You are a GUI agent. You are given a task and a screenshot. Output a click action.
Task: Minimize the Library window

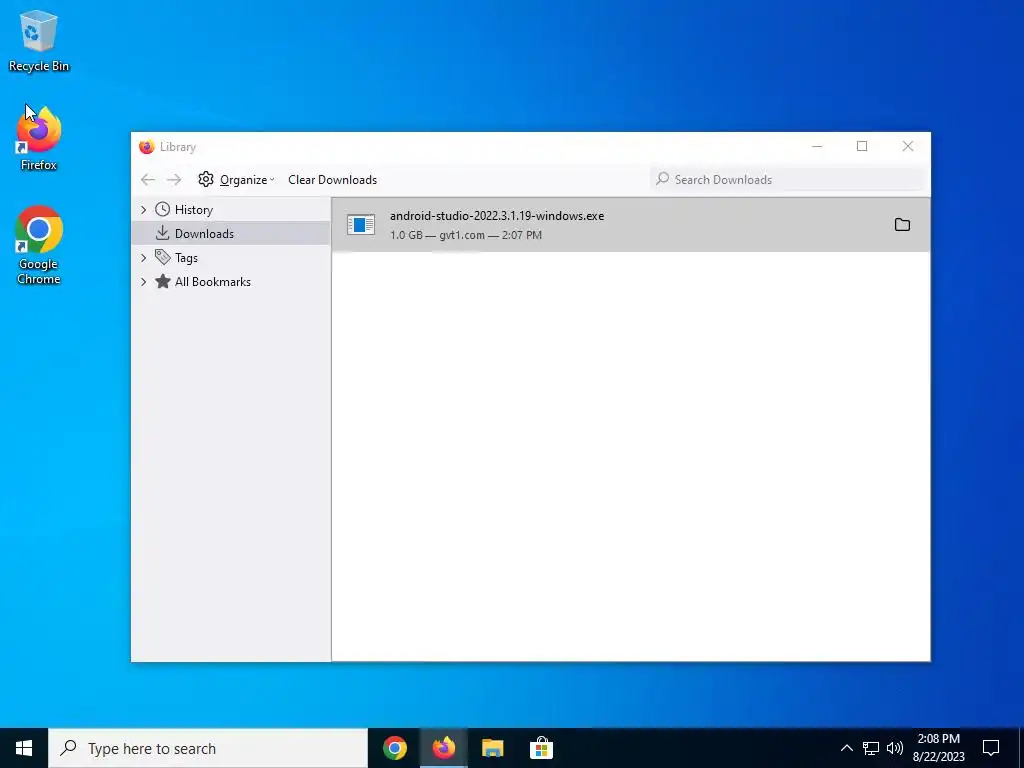click(x=817, y=146)
